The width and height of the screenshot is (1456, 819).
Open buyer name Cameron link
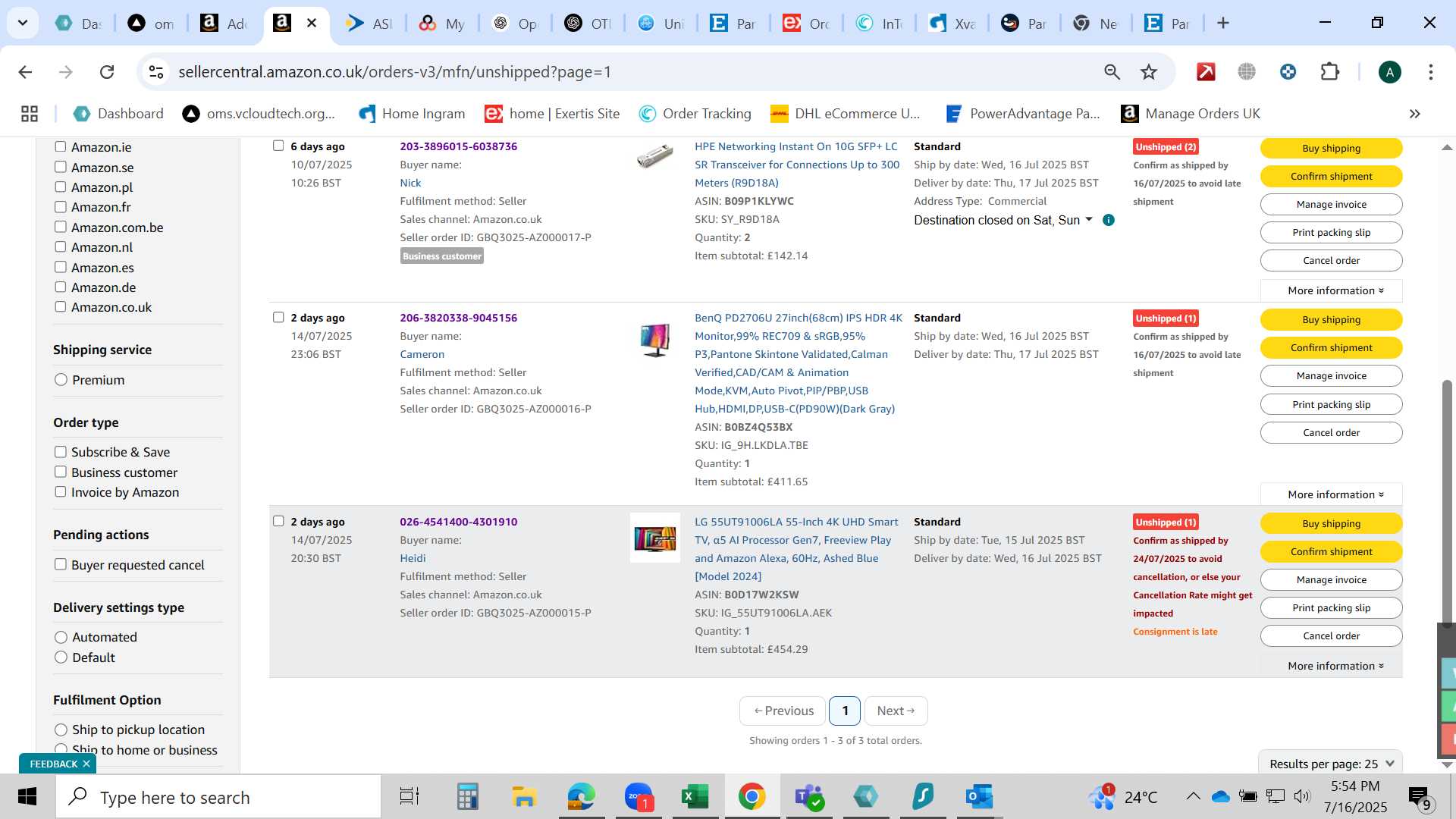422,354
